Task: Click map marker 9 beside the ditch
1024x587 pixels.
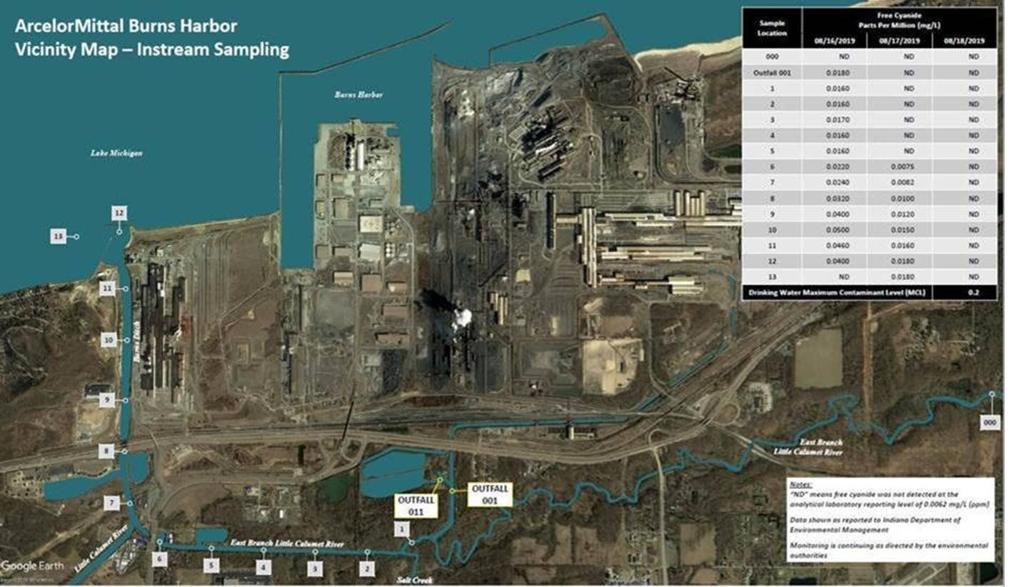Action: pyautogui.click(x=107, y=400)
